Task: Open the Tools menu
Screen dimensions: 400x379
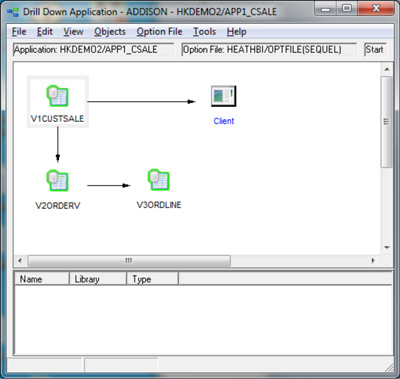Action: coord(204,32)
